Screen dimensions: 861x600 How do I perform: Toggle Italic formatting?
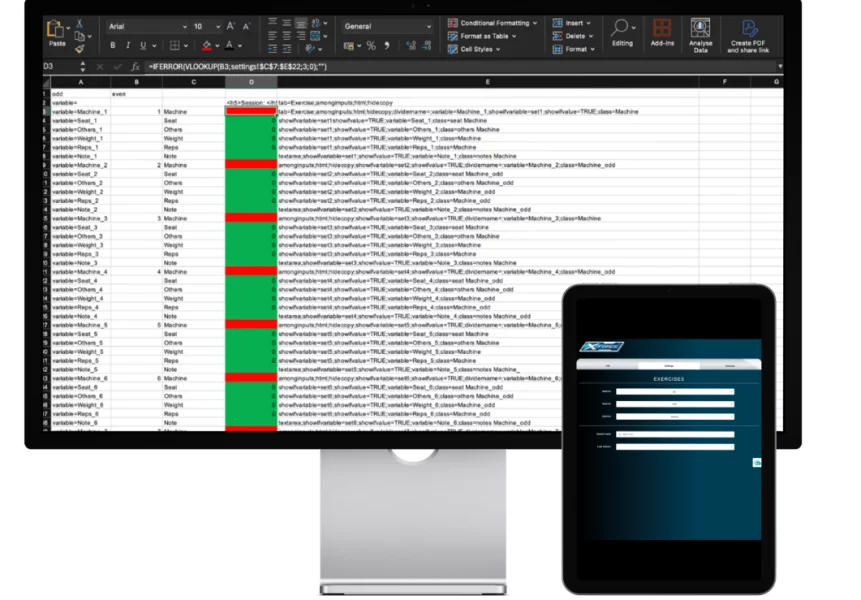pyautogui.click(x=128, y=46)
